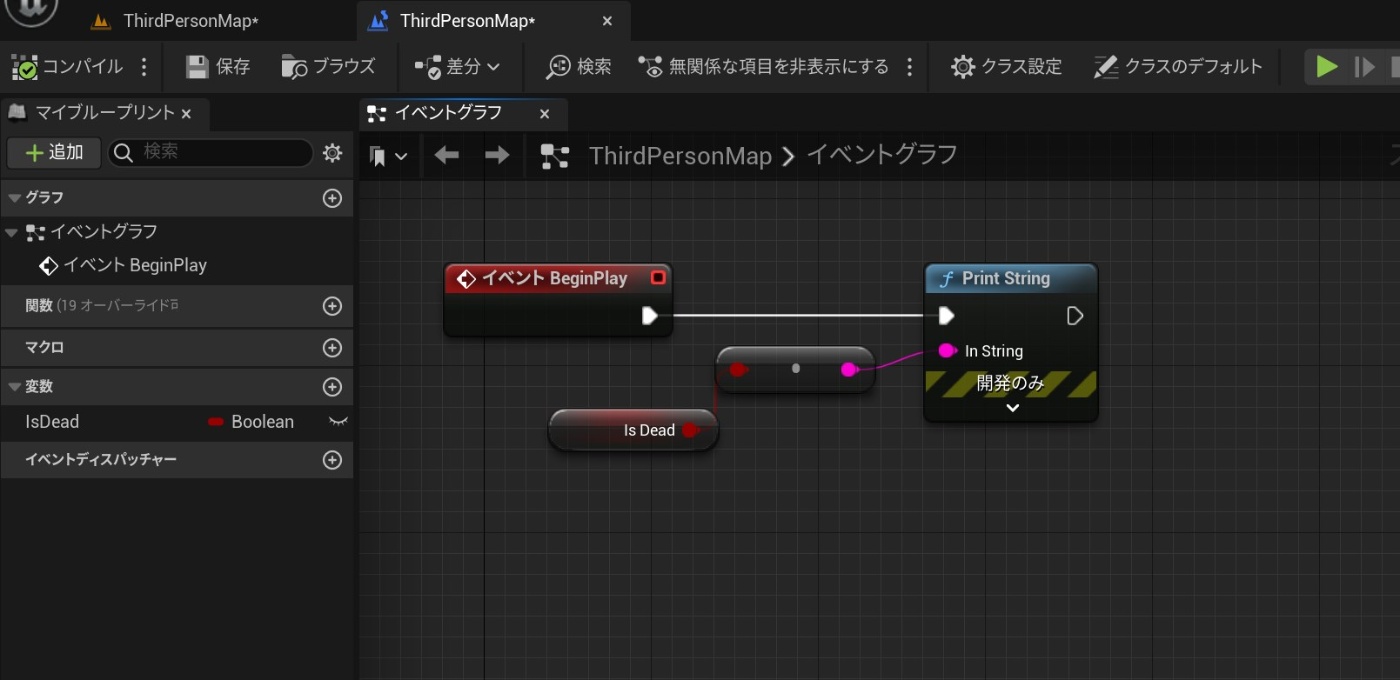Image resolution: width=1400 pixels, height=680 pixels.
Task: Click Print String execution output pin
Action: tap(1075, 316)
